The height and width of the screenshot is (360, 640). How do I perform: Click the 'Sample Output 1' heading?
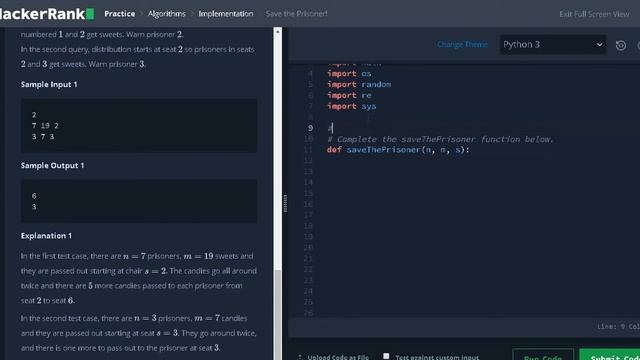point(53,165)
